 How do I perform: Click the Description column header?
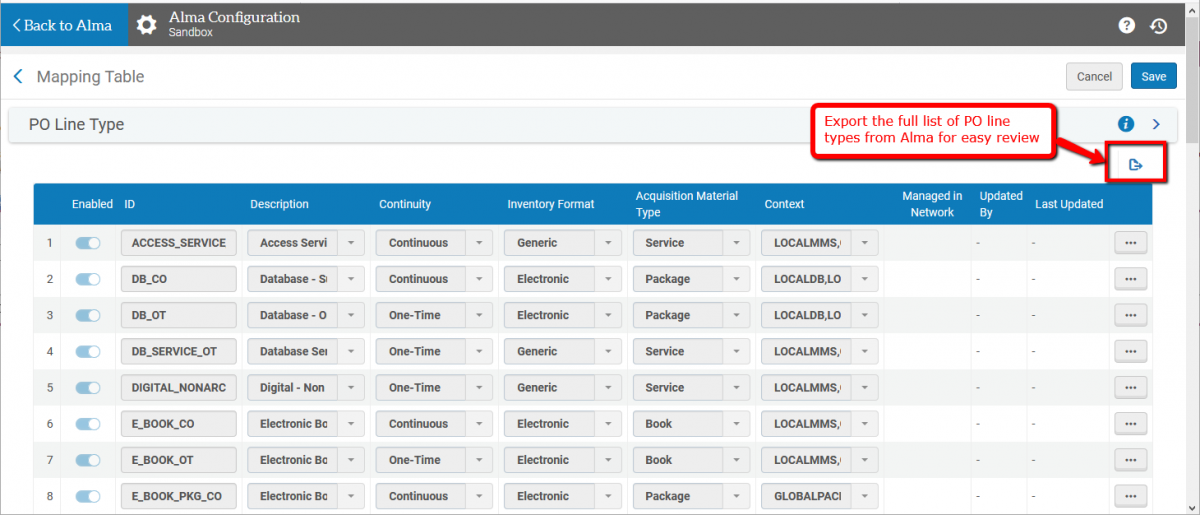point(279,204)
